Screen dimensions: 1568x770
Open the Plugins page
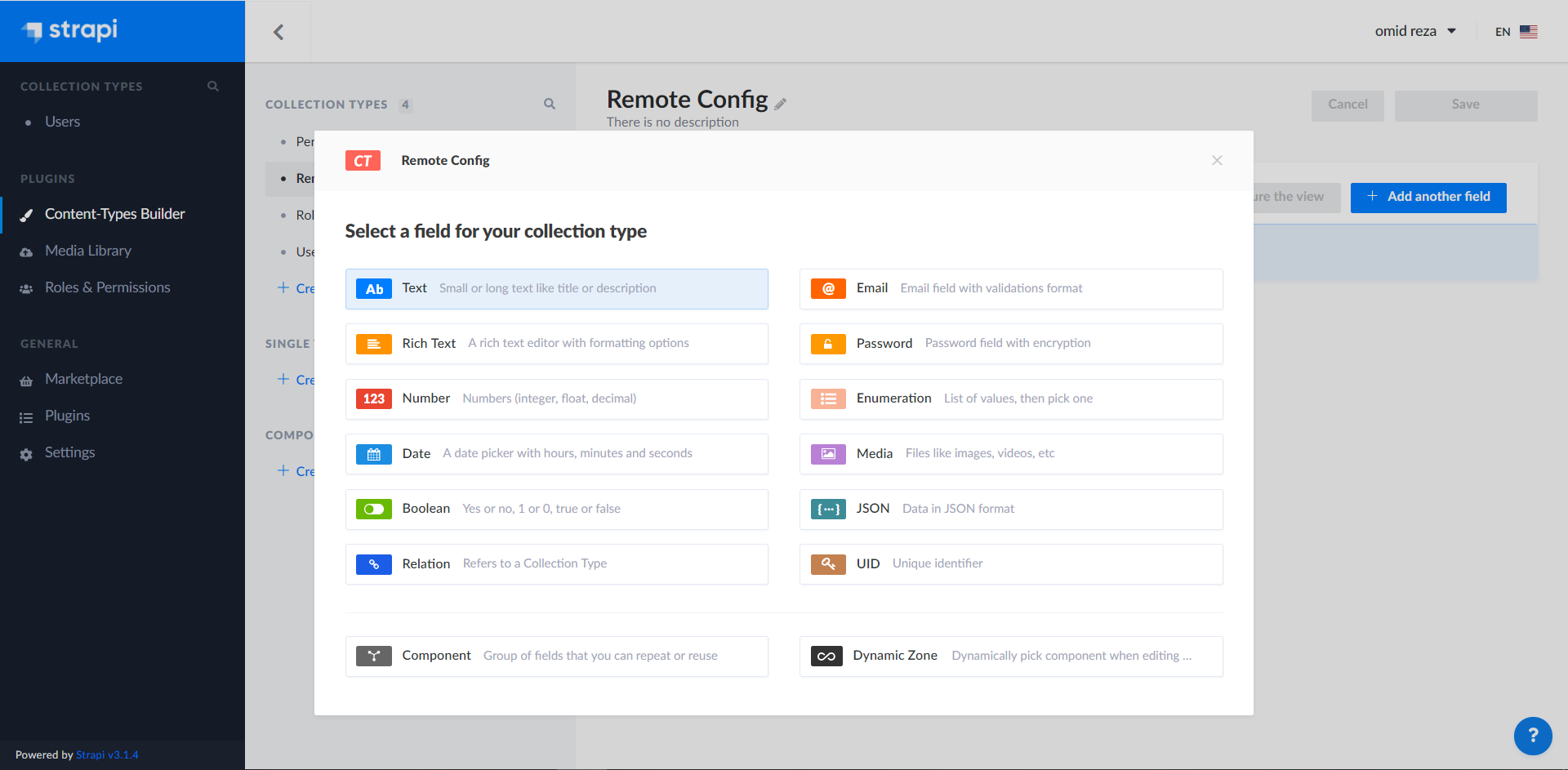click(68, 416)
